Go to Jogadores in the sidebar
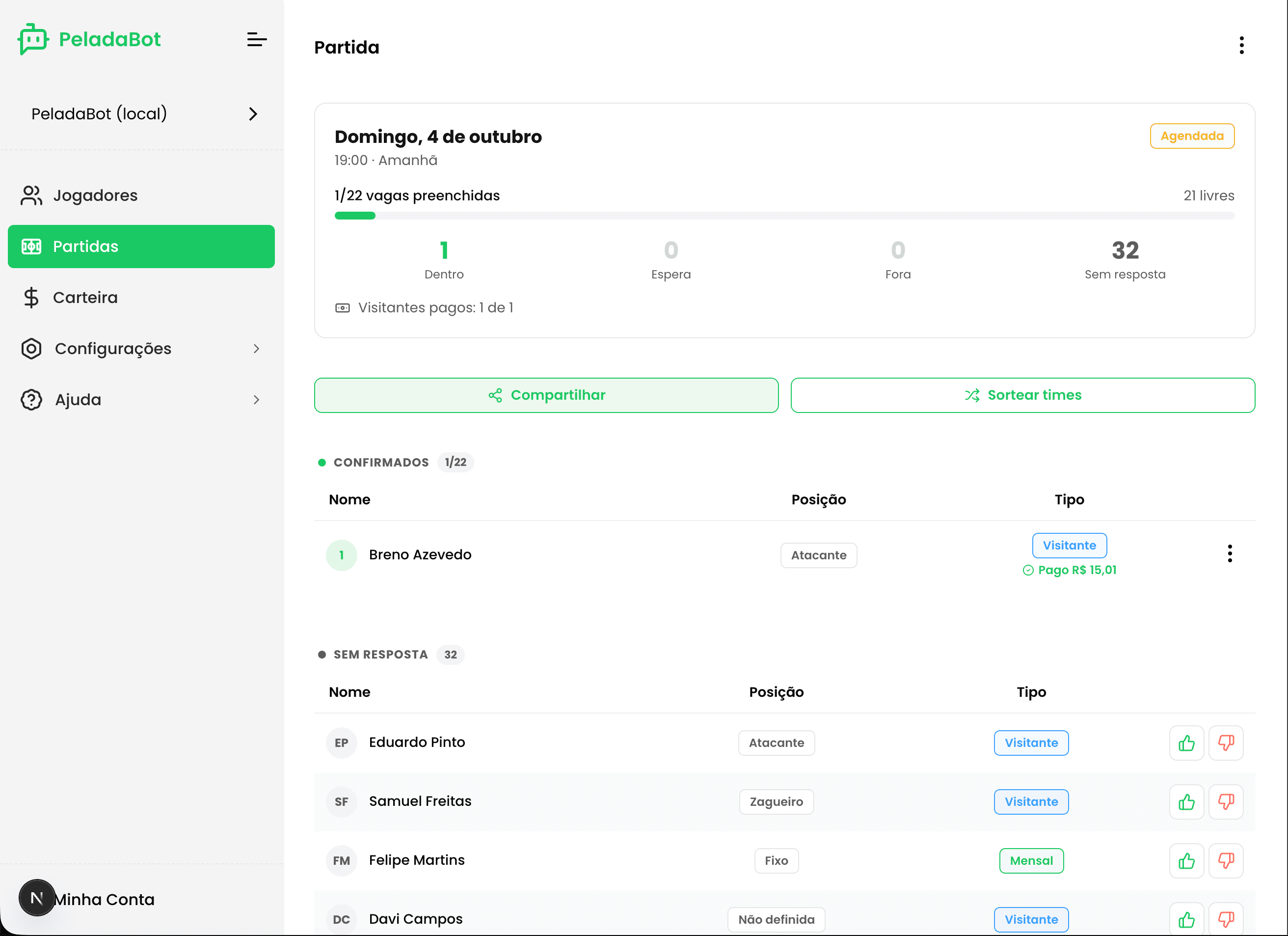 coord(141,195)
